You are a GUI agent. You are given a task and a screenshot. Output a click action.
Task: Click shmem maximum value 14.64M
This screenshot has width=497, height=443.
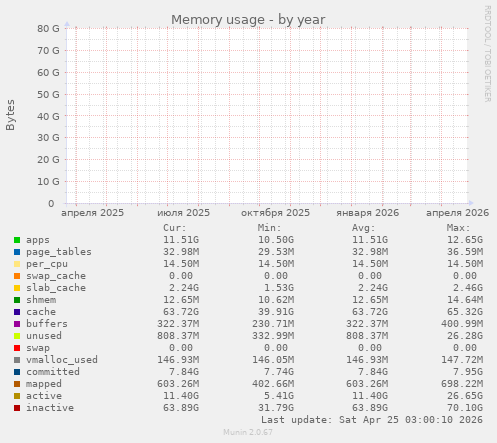point(465,300)
